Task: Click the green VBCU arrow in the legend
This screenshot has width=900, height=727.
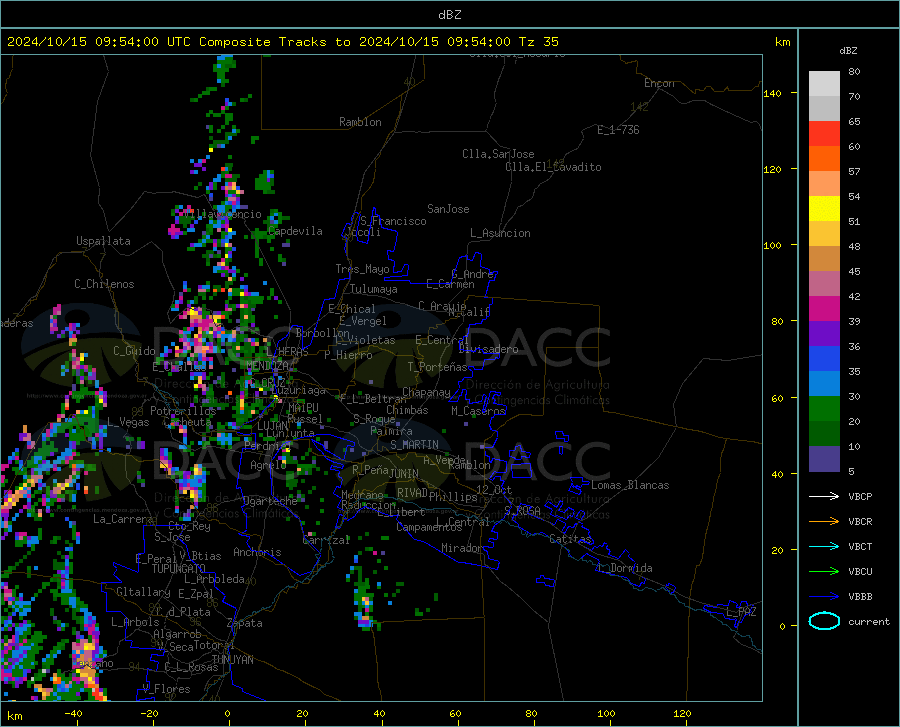Action: [824, 572]
